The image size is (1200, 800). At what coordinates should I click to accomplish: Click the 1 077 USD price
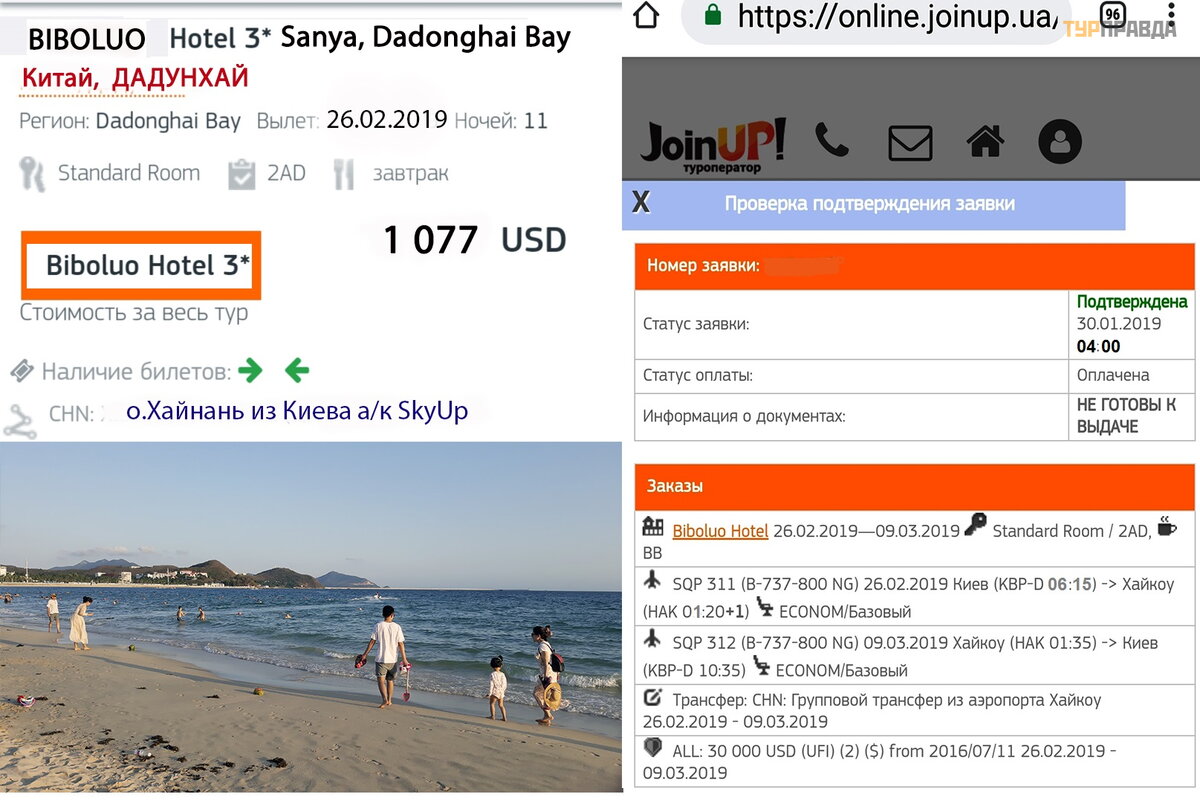click(x=475, y=240)
